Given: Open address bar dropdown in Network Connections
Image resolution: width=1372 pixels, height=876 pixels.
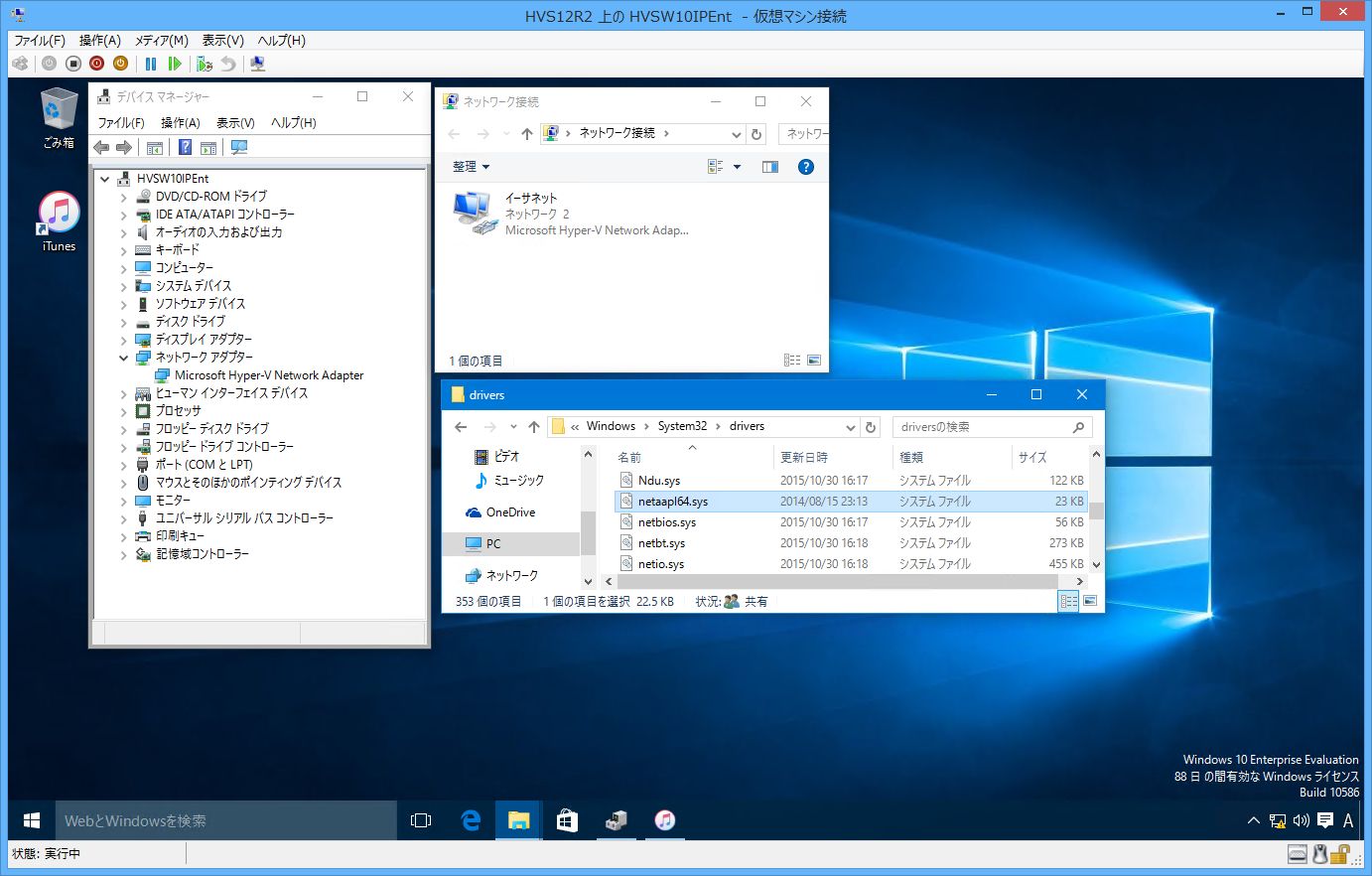Looking at the screenshot, I should 736,134.
